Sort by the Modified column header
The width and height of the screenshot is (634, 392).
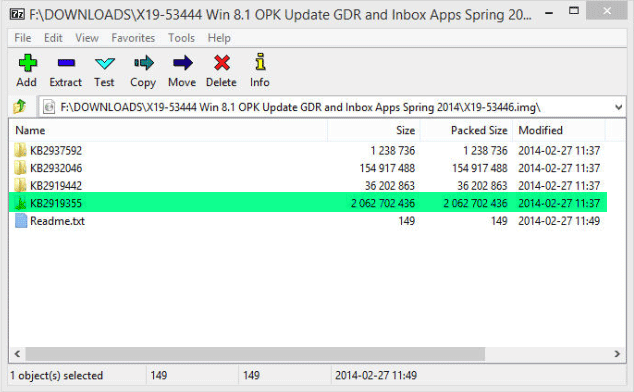point(559,130)
